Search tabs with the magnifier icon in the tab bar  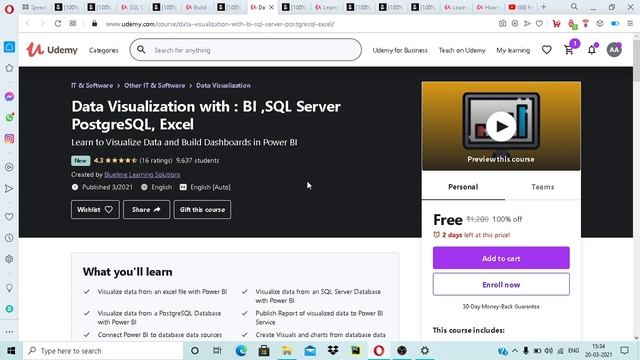[x=574, y=7]
